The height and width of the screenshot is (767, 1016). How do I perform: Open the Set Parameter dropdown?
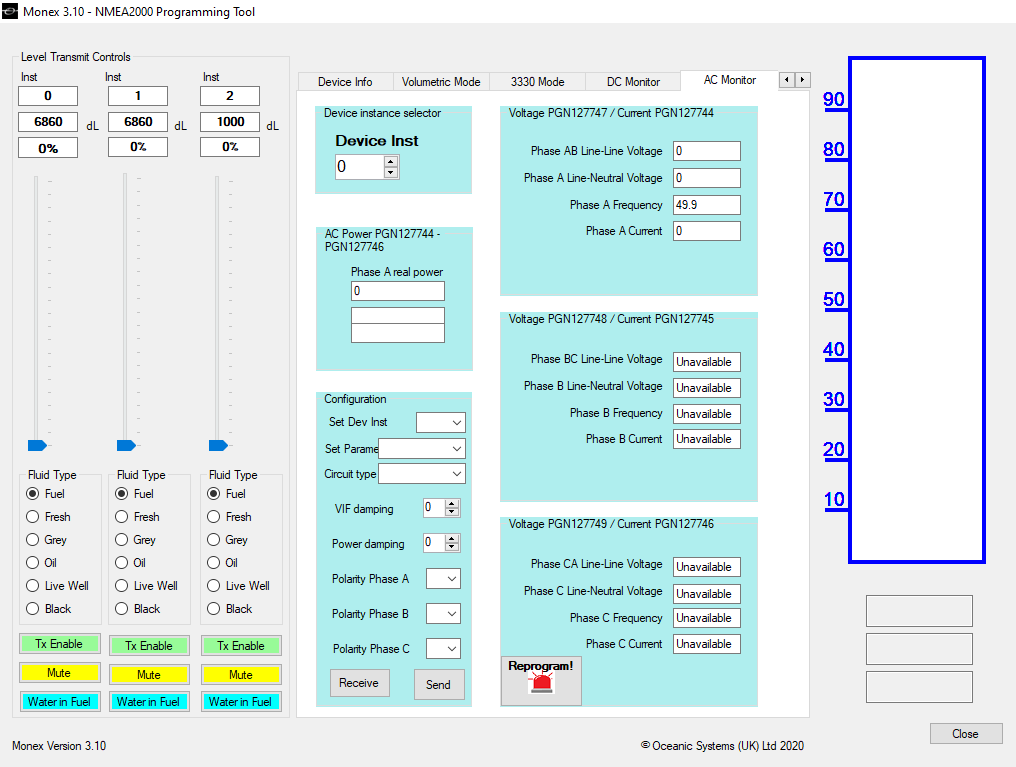coord(422,448)
